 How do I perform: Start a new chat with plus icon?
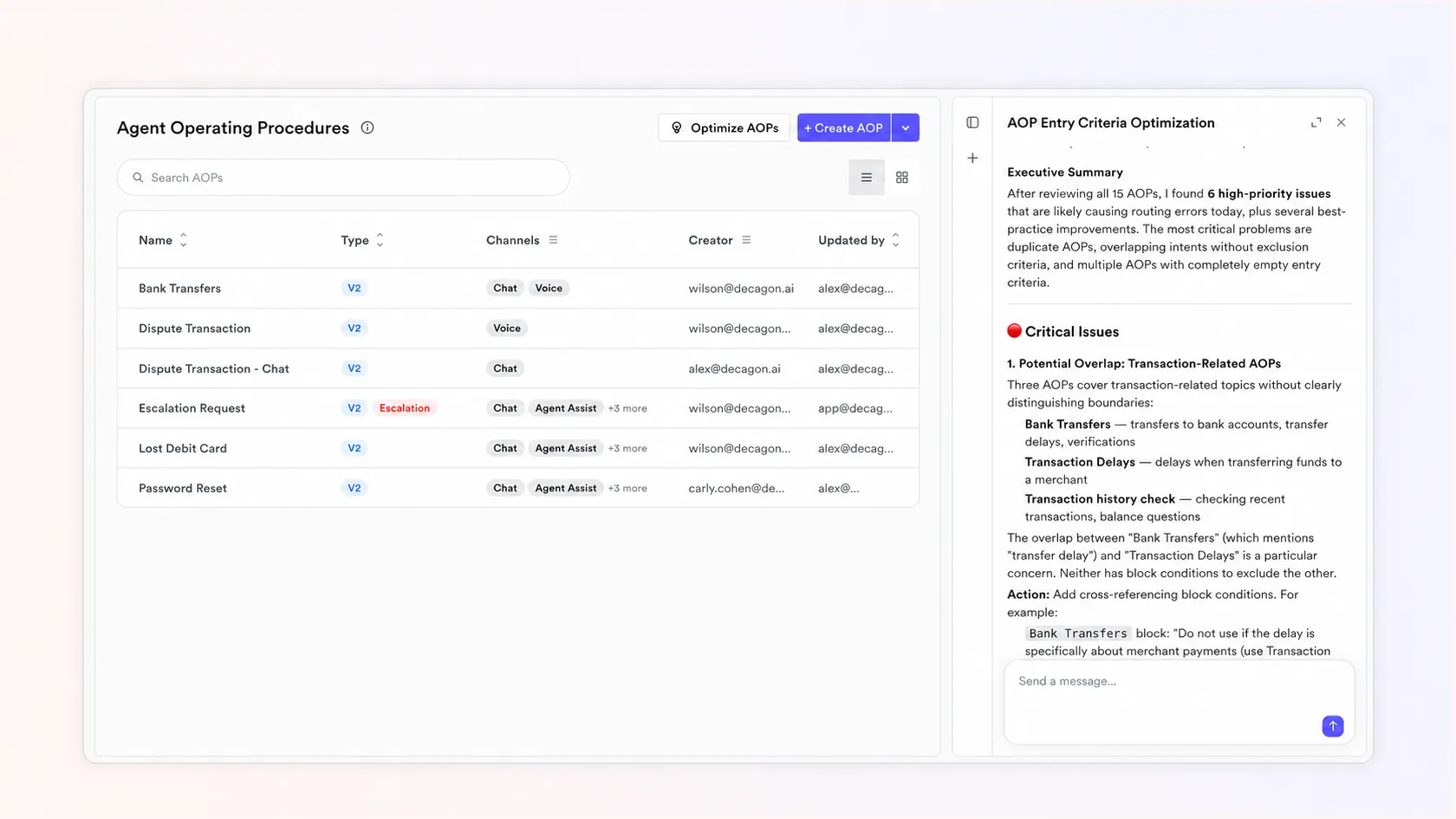tap(972, 159)
